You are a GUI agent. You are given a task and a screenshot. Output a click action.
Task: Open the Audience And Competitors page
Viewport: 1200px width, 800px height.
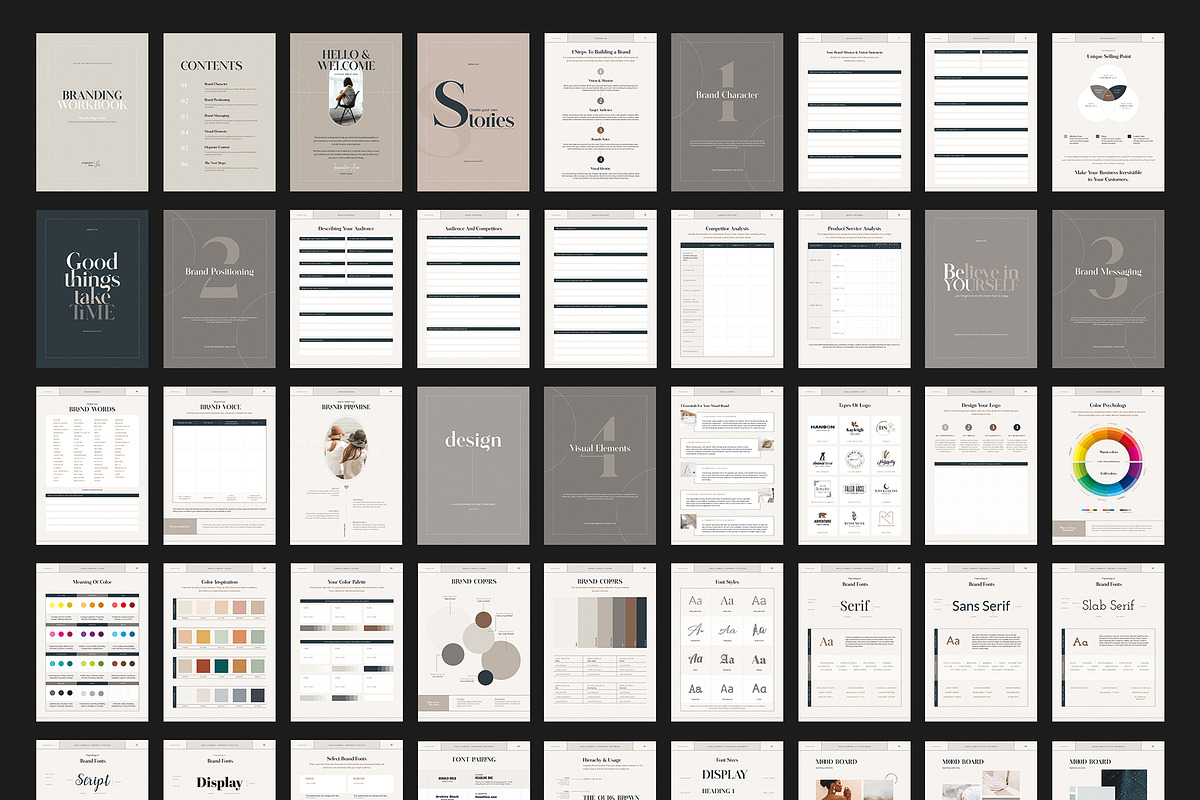point(473,288)
